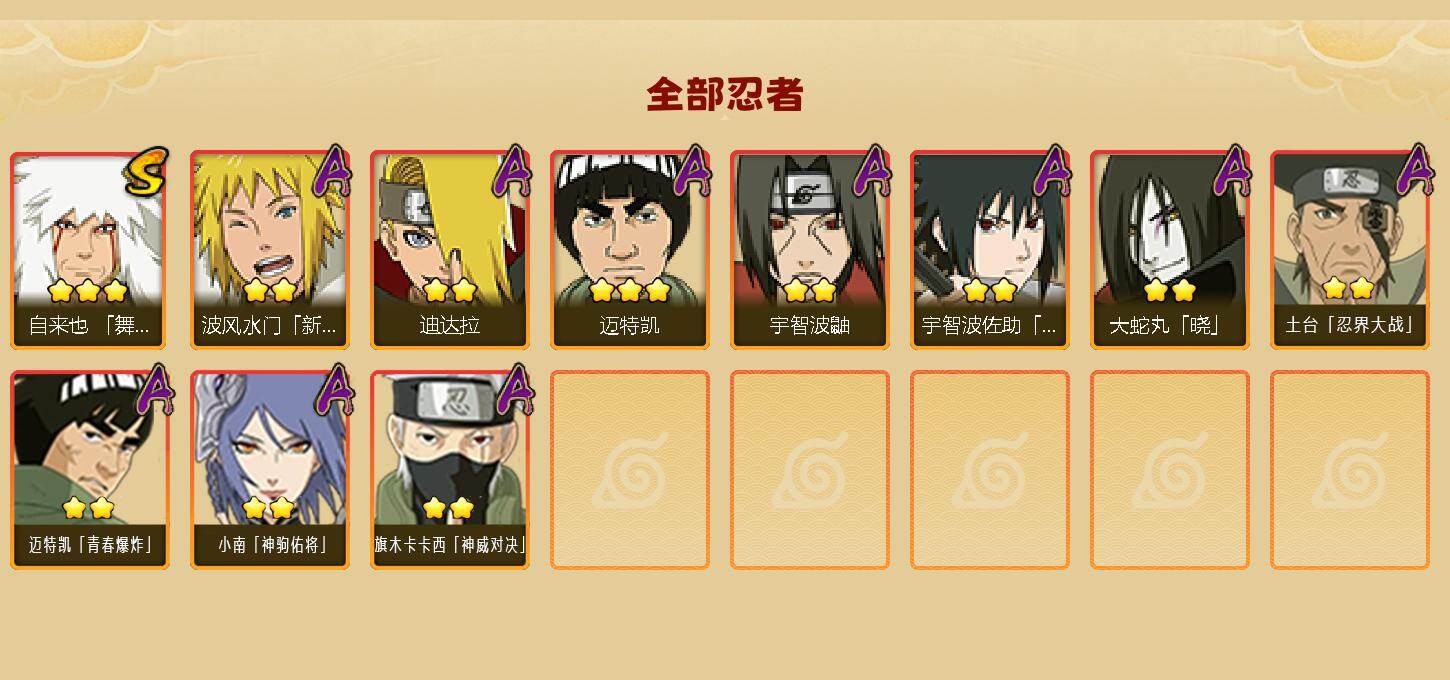Image resolution: width=1450 pixels, height=680 pixels.
Task: Select the 大蛇丸「晓」 ninja card
Action: pyautogui.click(x=1170, y=250)
